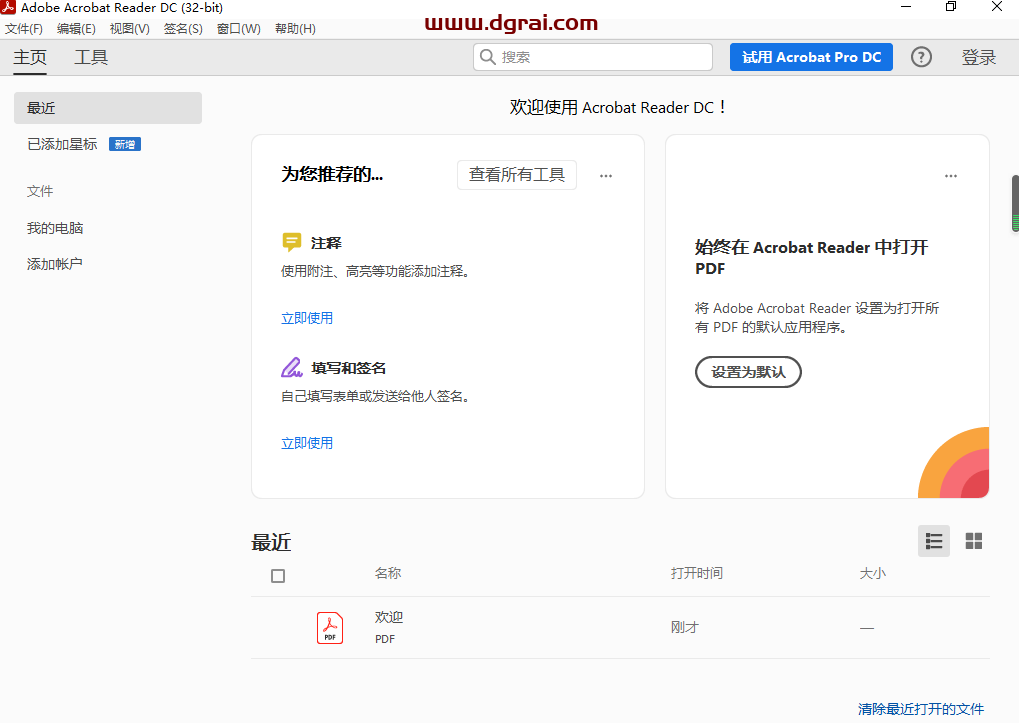This screenshot has width=1019, height=723.
Task: Click the Adobe Acrobat logo in title bar
Action: click(9, 8)
